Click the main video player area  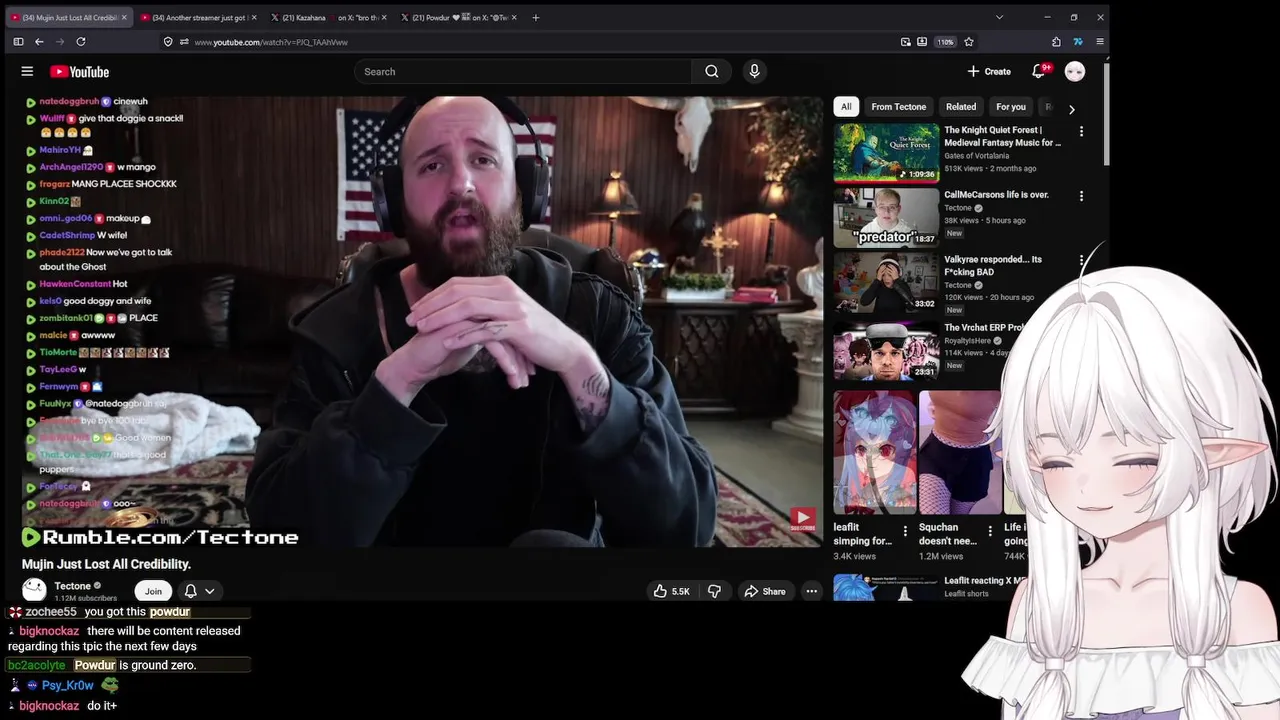[x=422, y=321]
